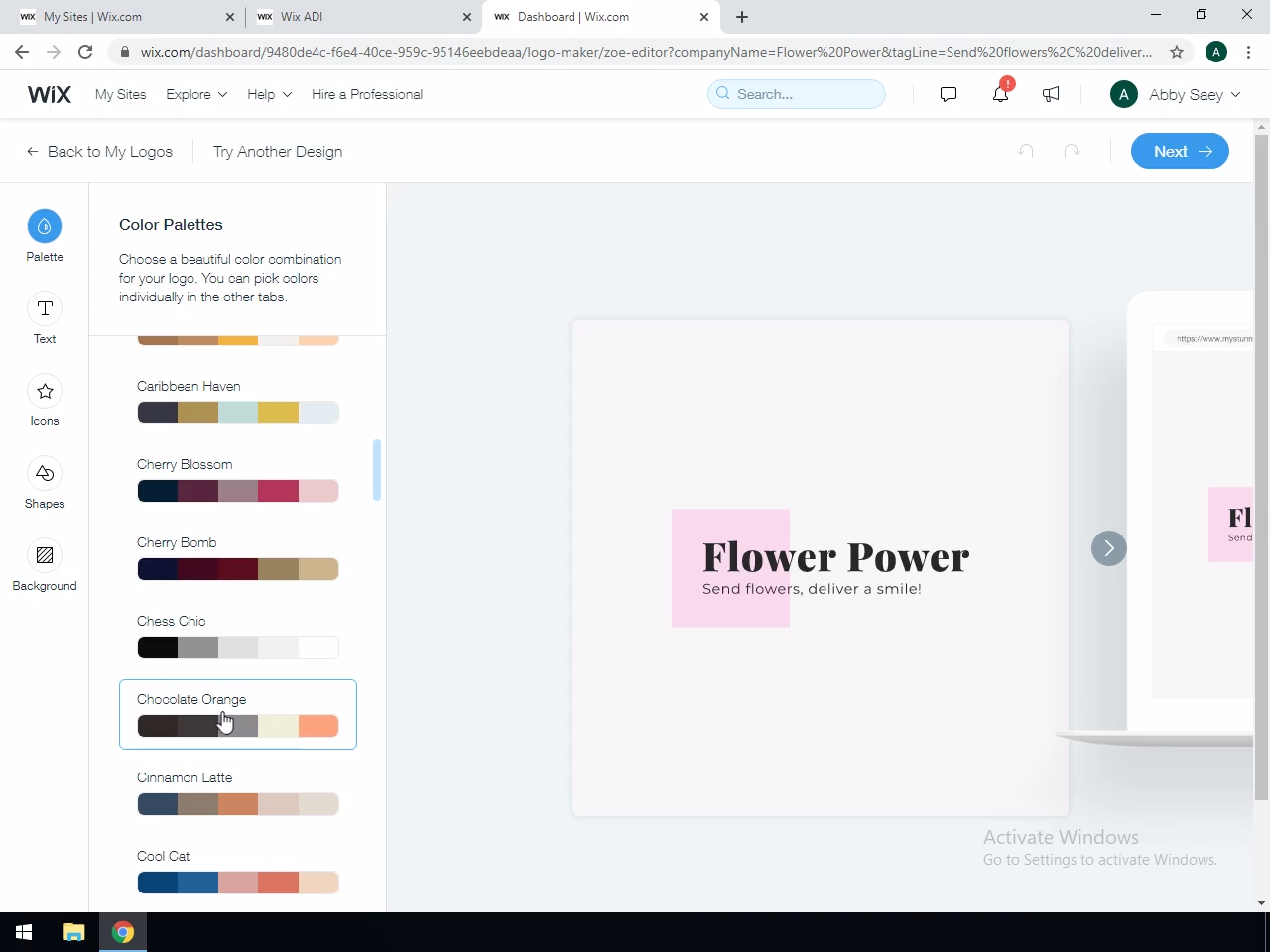
Task: Open the Background tab in sidebar
Action: point(45,565)
